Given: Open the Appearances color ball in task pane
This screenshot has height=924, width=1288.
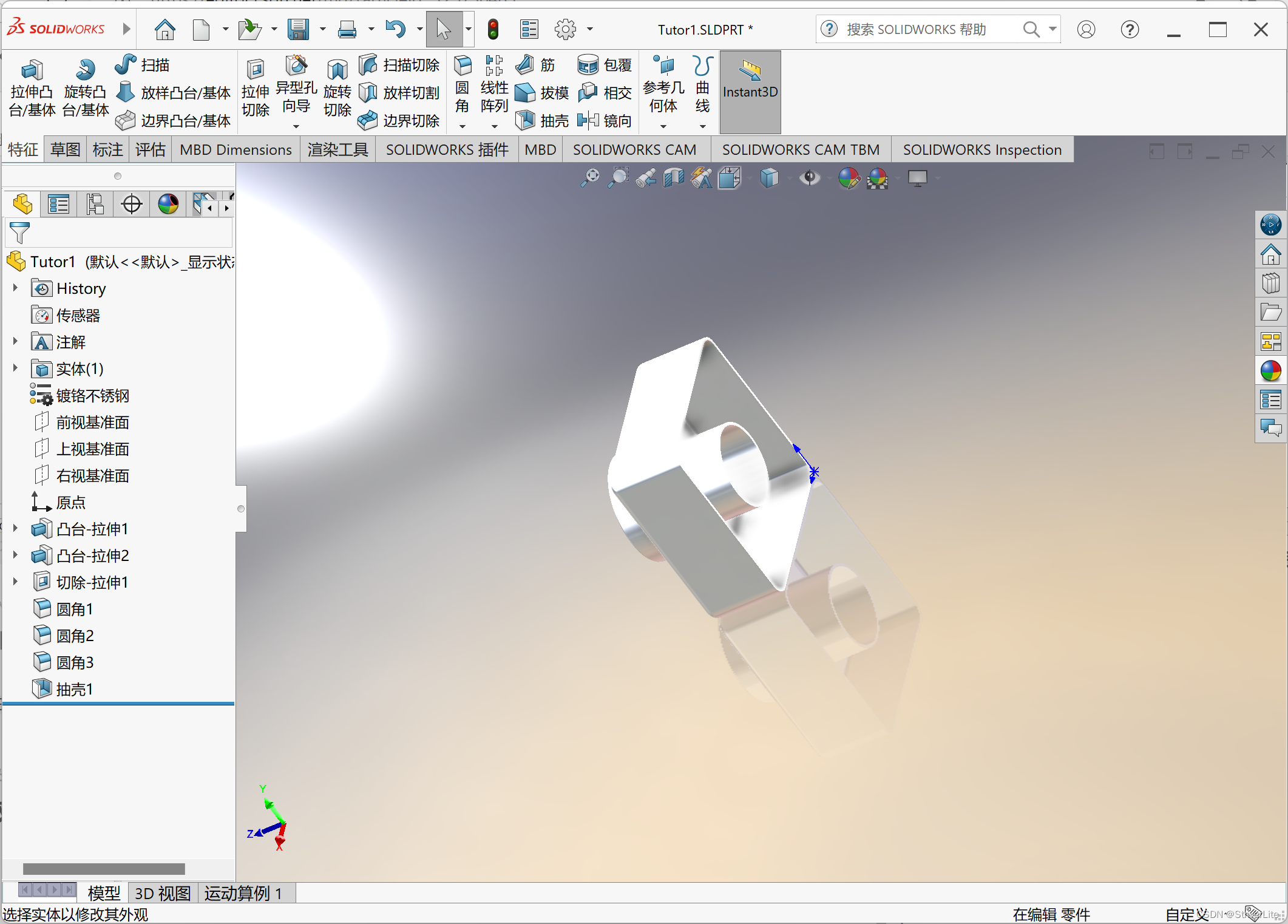Looking at the screenshot, I should (1270, 371).
